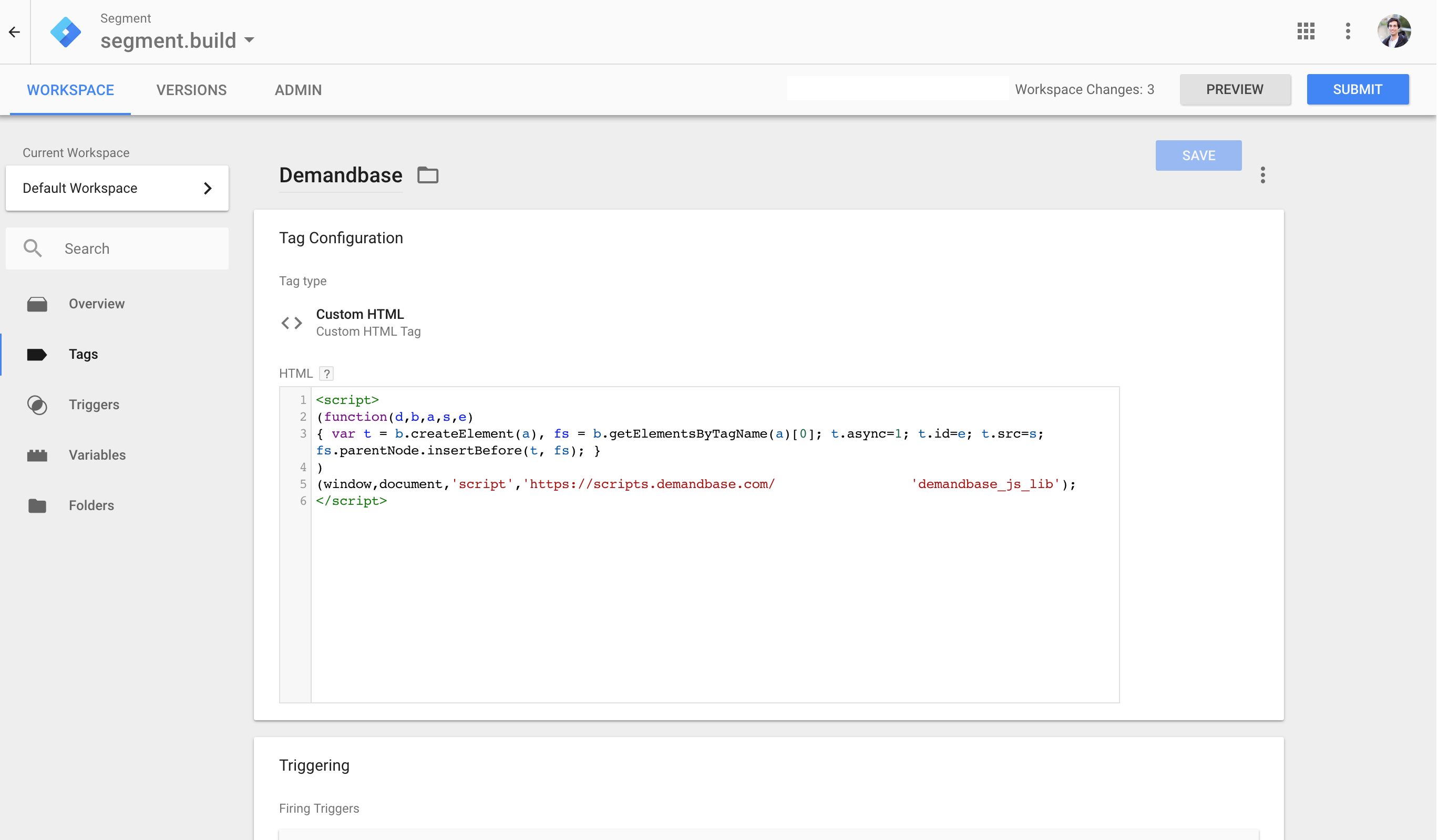Click the 'demandbase_js_lib' string in code

click(986, 484)
